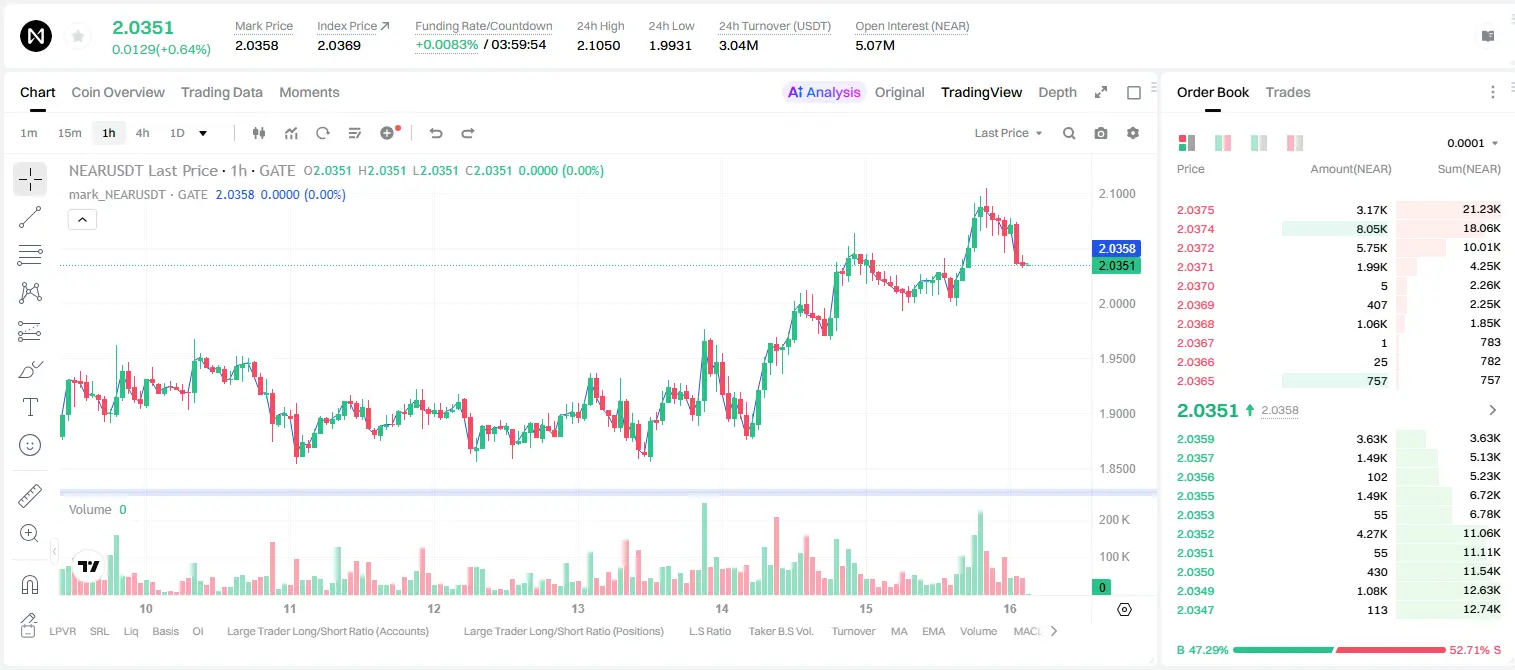This screenshot has height=670, width=1515.
Task: Open the Last Price dropdown
Action: (1008, 133)
